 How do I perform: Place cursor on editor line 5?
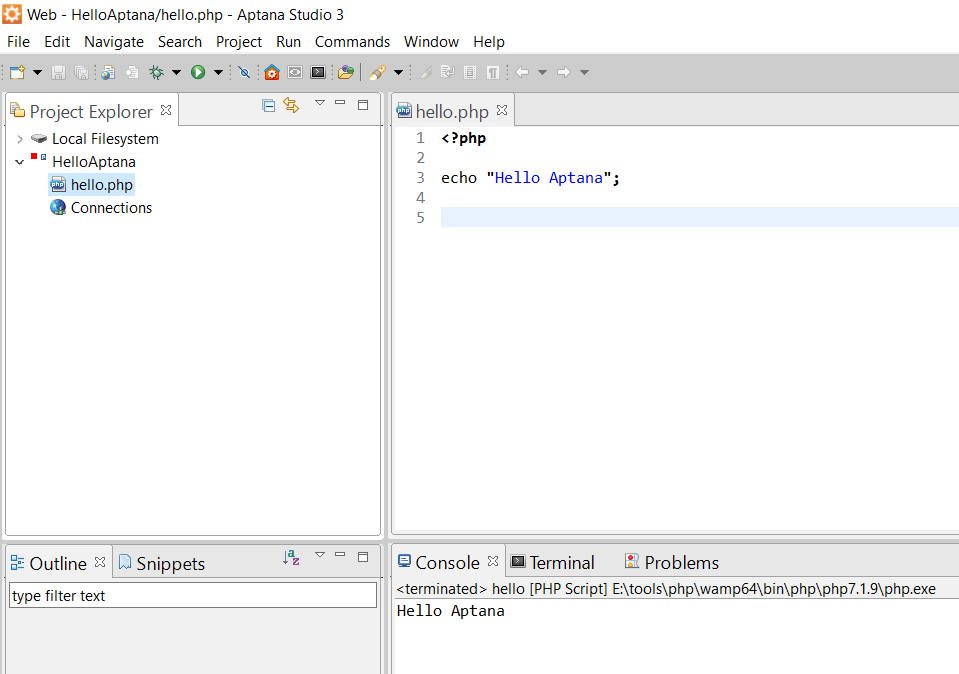click(700, 217)
